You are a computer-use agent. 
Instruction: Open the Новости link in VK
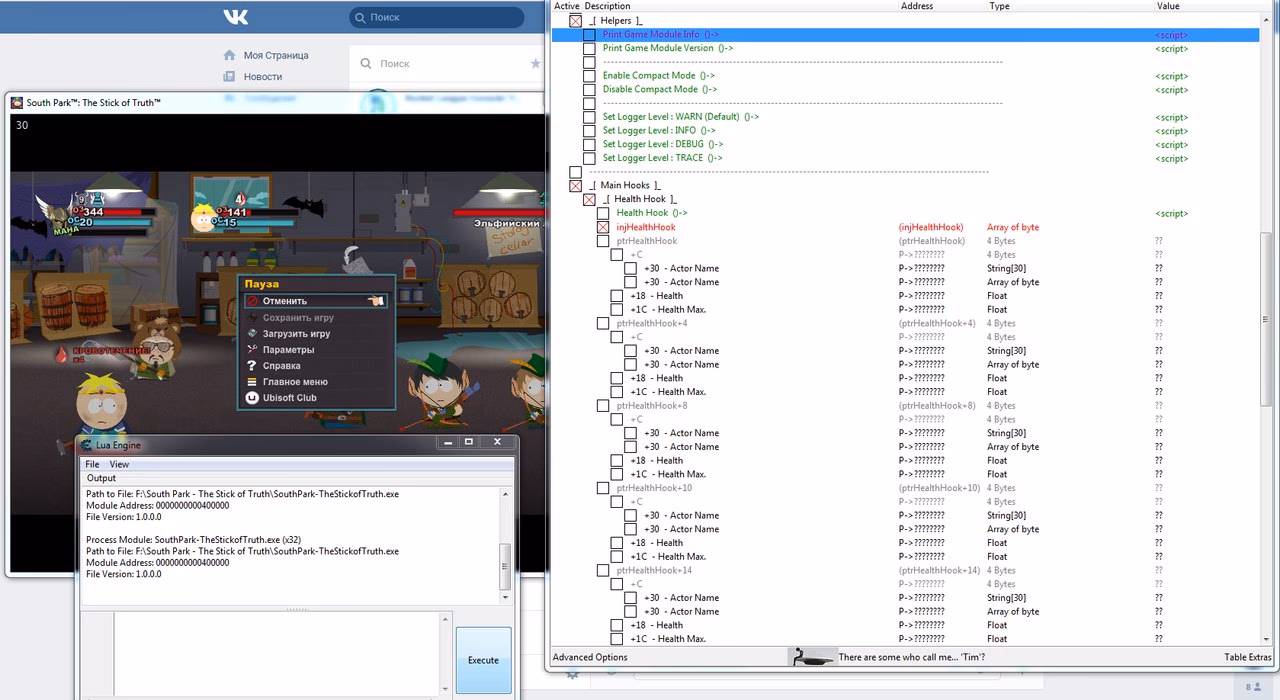tap(263, 76)
